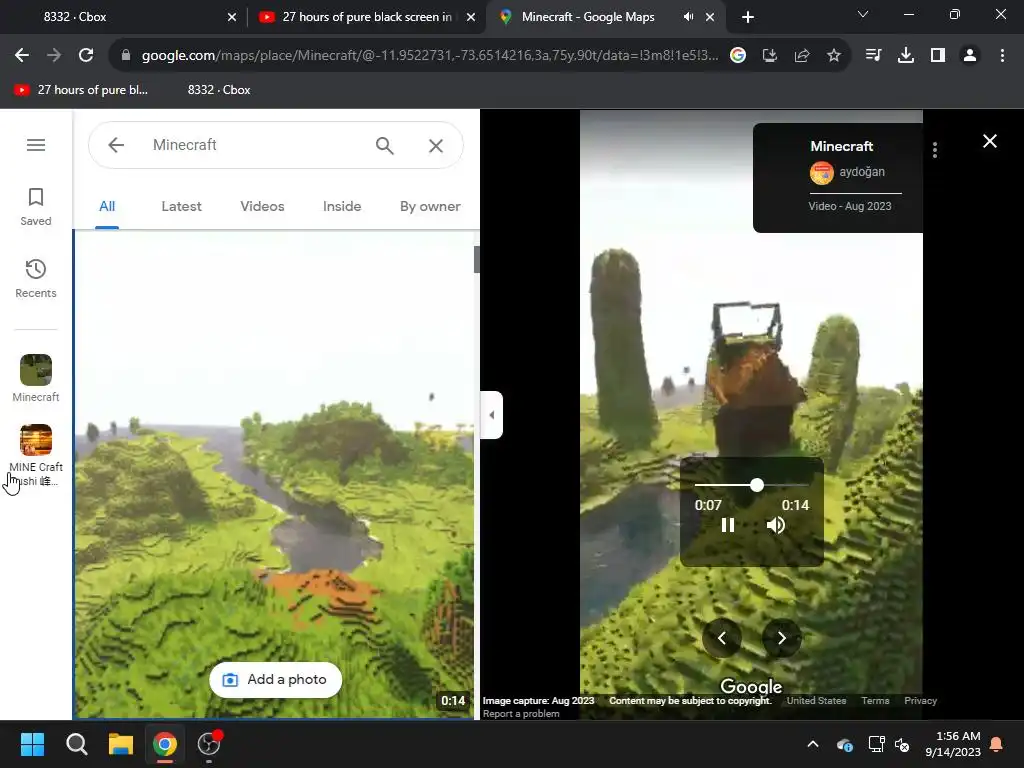
Task: Collapse the side panel with arrow handle
Action: tap(492, 415)
